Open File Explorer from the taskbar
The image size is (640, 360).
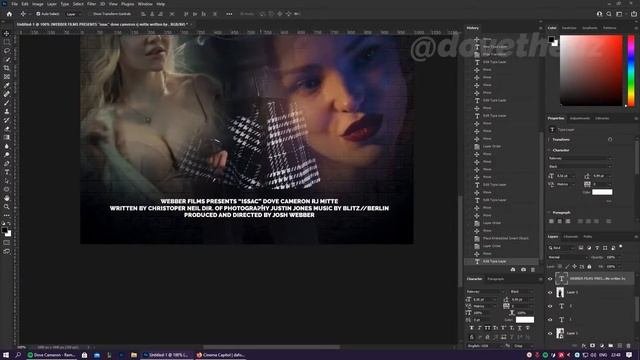coord(133,355)
